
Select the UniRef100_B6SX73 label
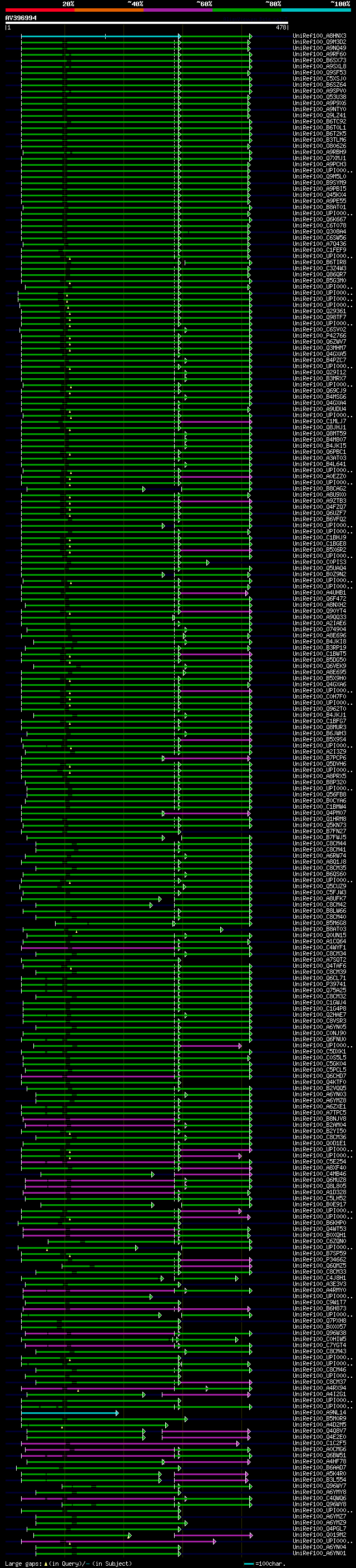[319, 60]
